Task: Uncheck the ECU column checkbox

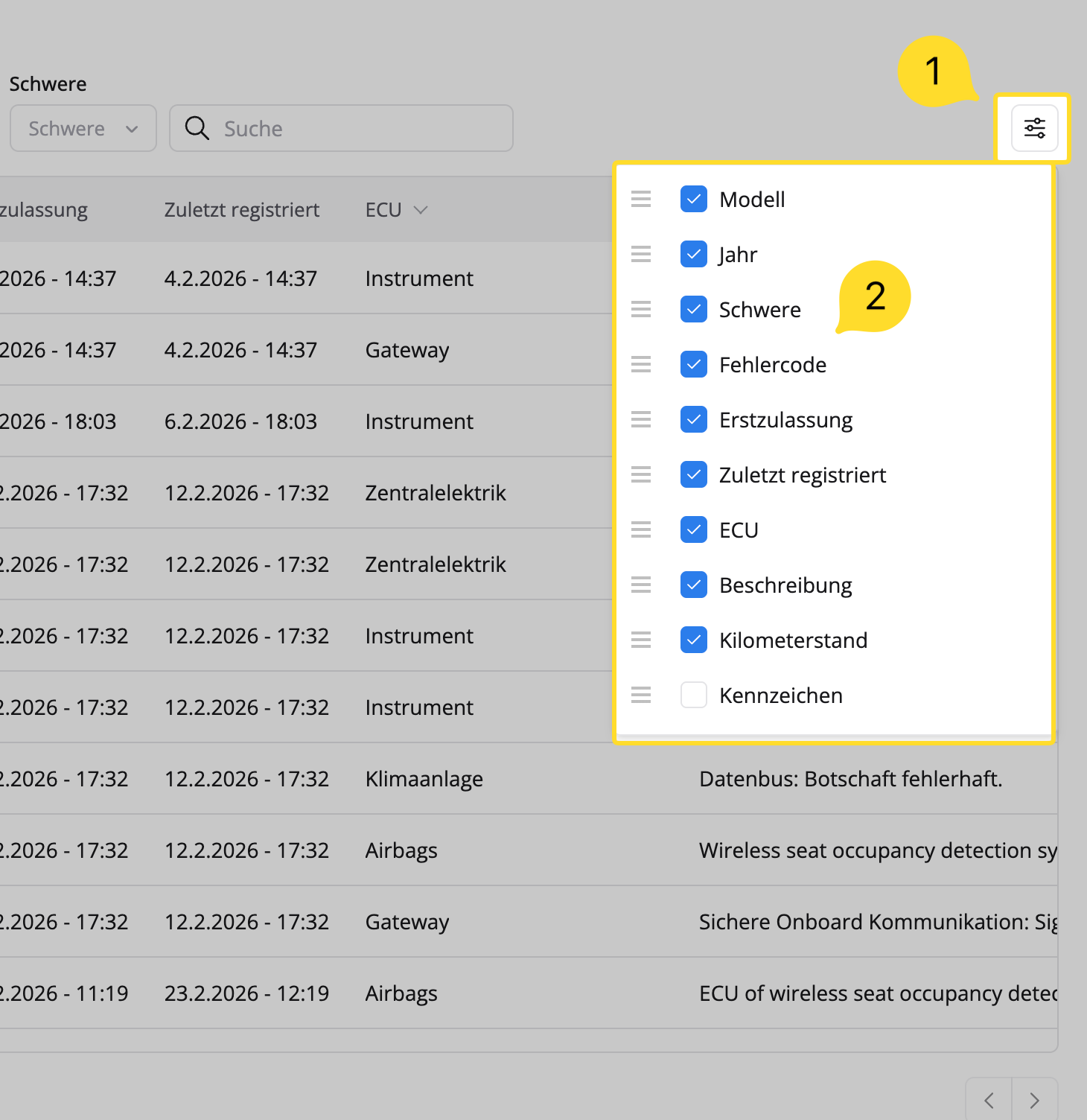Action: [694, 529]
